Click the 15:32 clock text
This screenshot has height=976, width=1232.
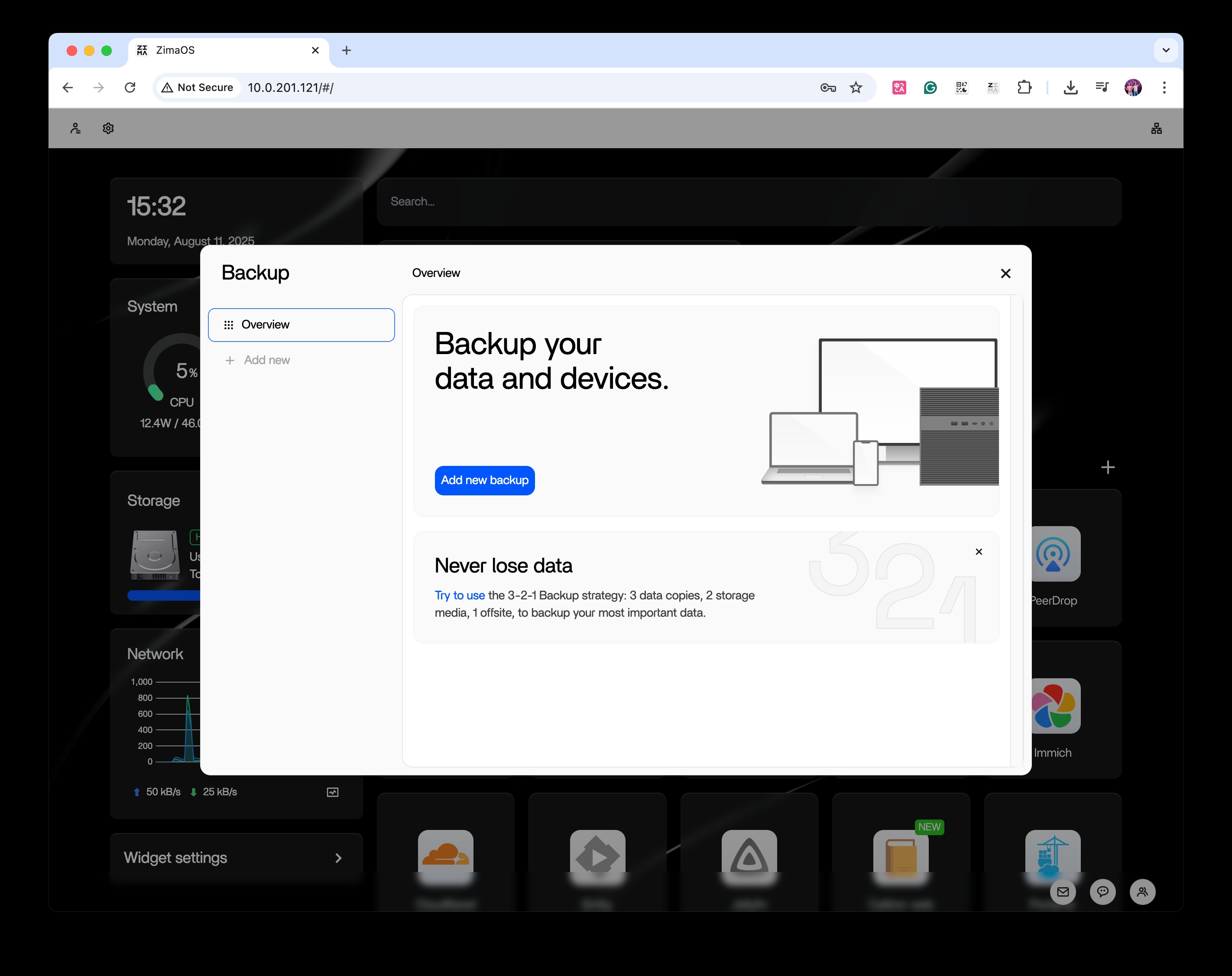pyautogui.click(x=156, y=206)
